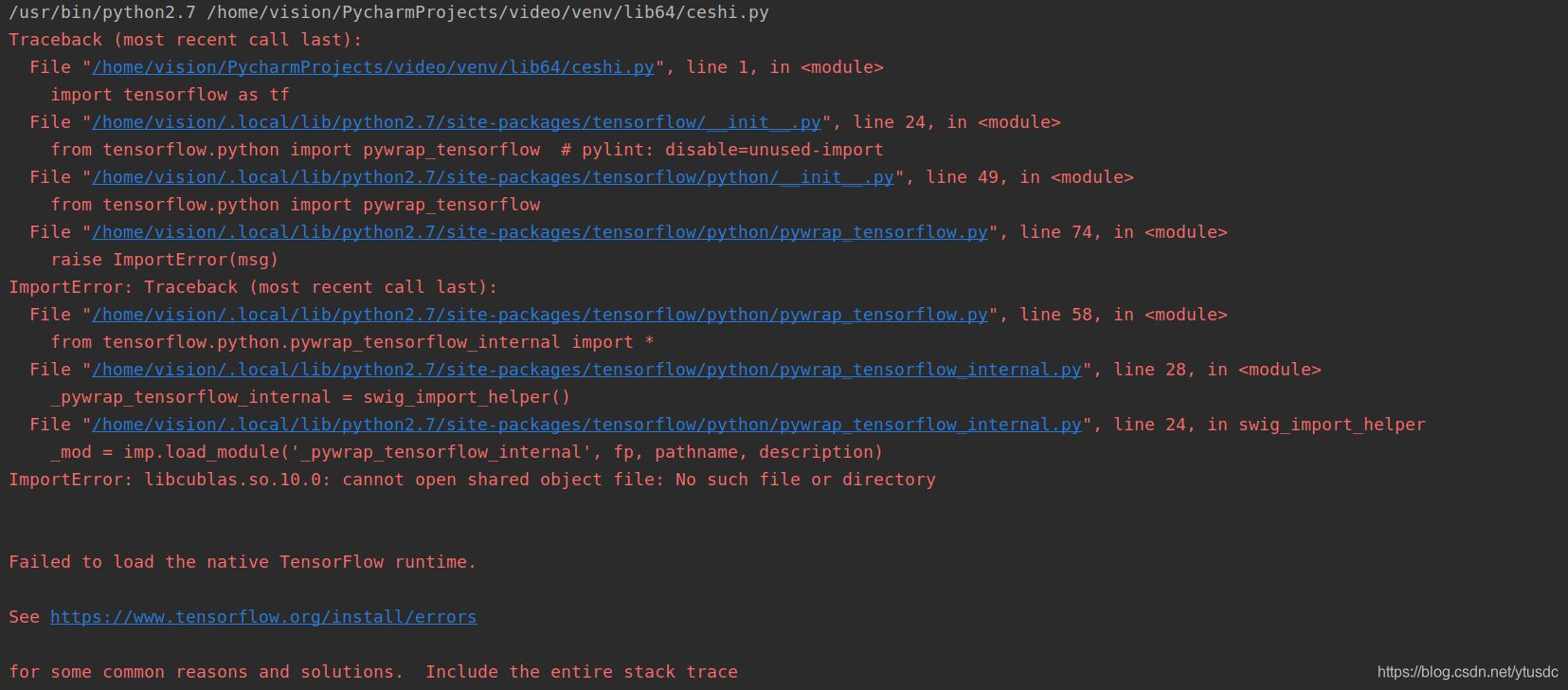Click the '_pywrap_tensorflow_internal = swig_import_helper()' line

[311, 397]
